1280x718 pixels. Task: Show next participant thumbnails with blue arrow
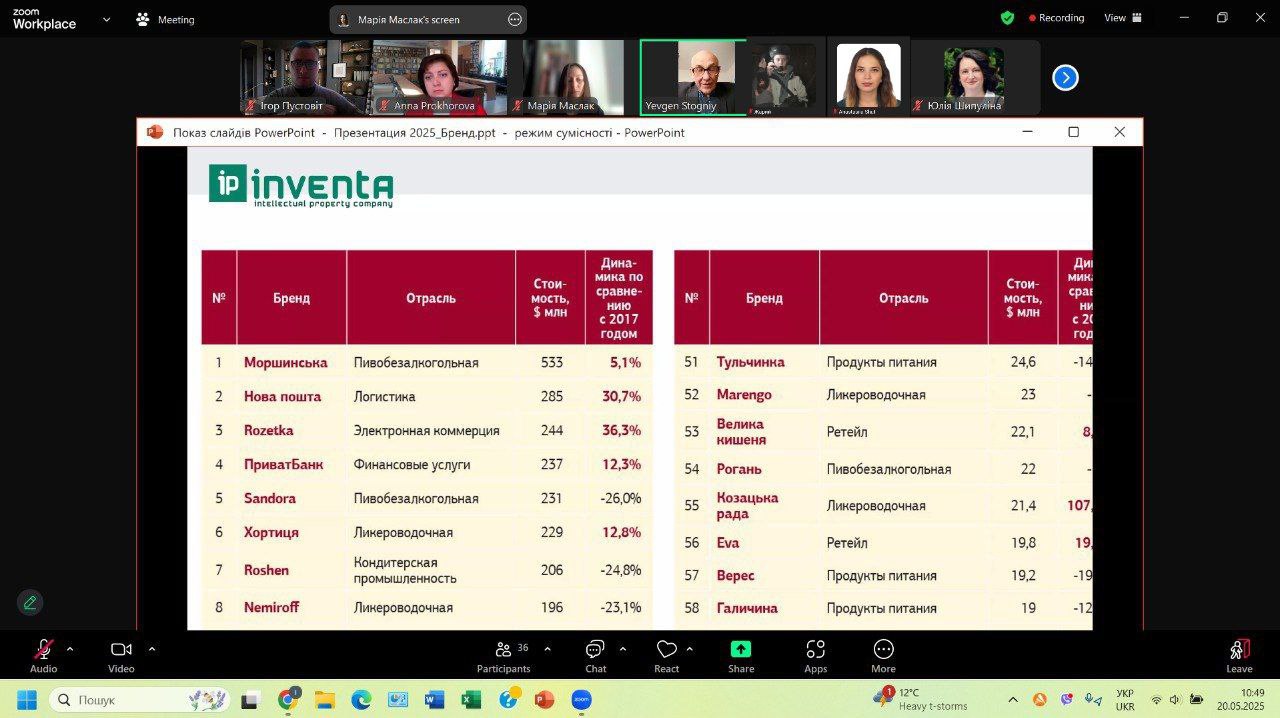click(1065, 77)
